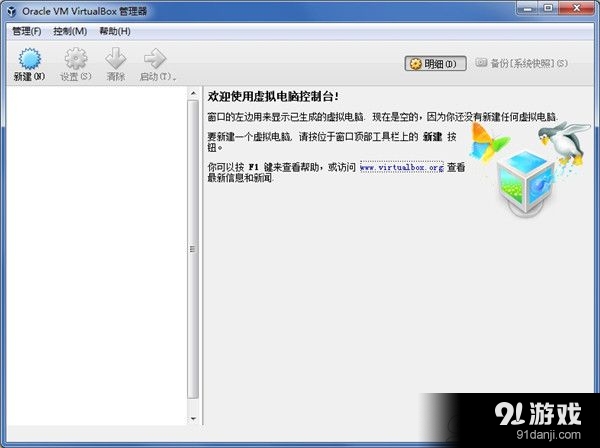Select the 明细(D) details button
600x448 pixels.
coord(435,64)
